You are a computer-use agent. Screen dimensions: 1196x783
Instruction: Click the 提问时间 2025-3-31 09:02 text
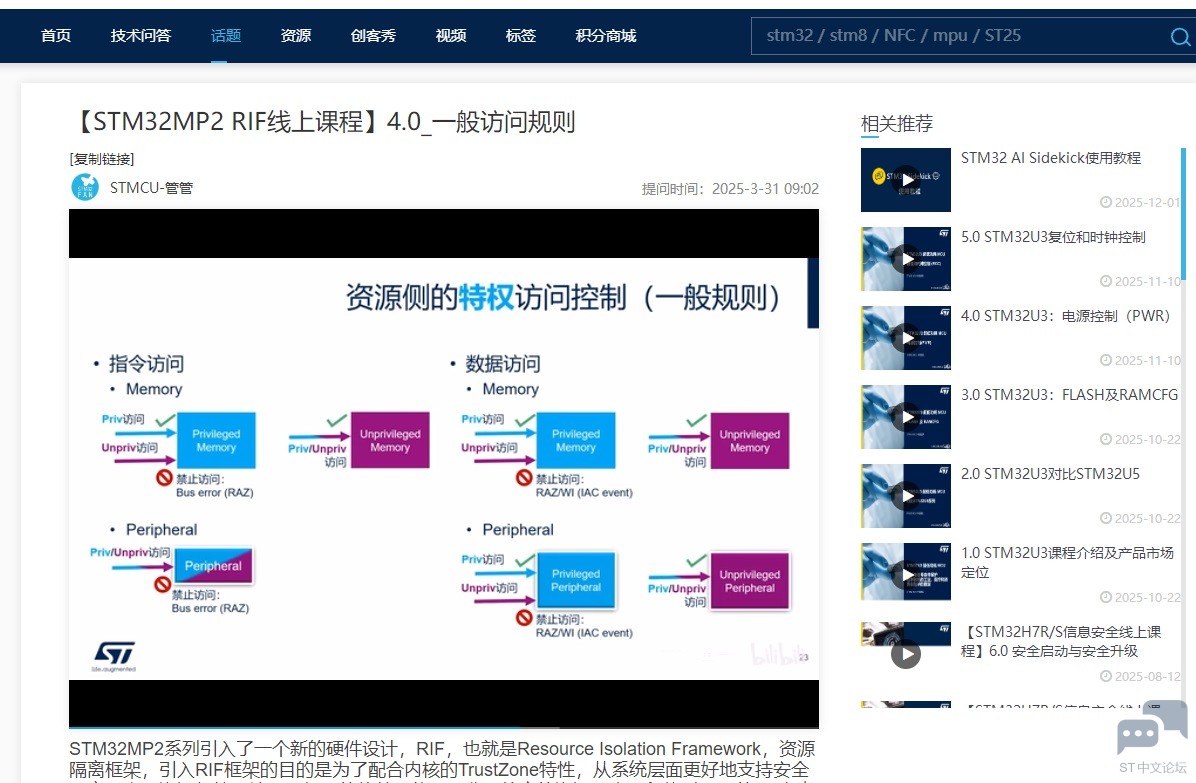click(x=730, y=188)
